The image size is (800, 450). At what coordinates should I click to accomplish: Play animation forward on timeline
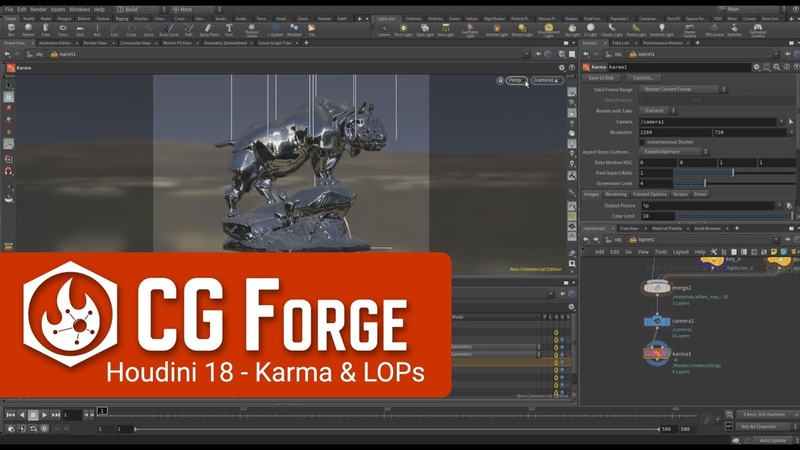44,415
